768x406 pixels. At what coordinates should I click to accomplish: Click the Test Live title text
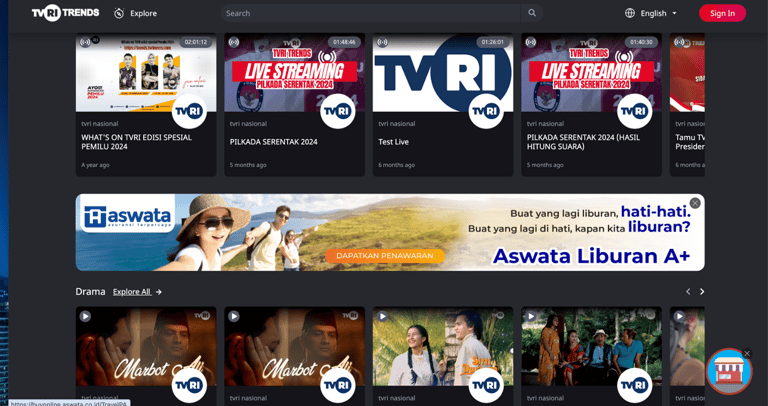point(393,142)
